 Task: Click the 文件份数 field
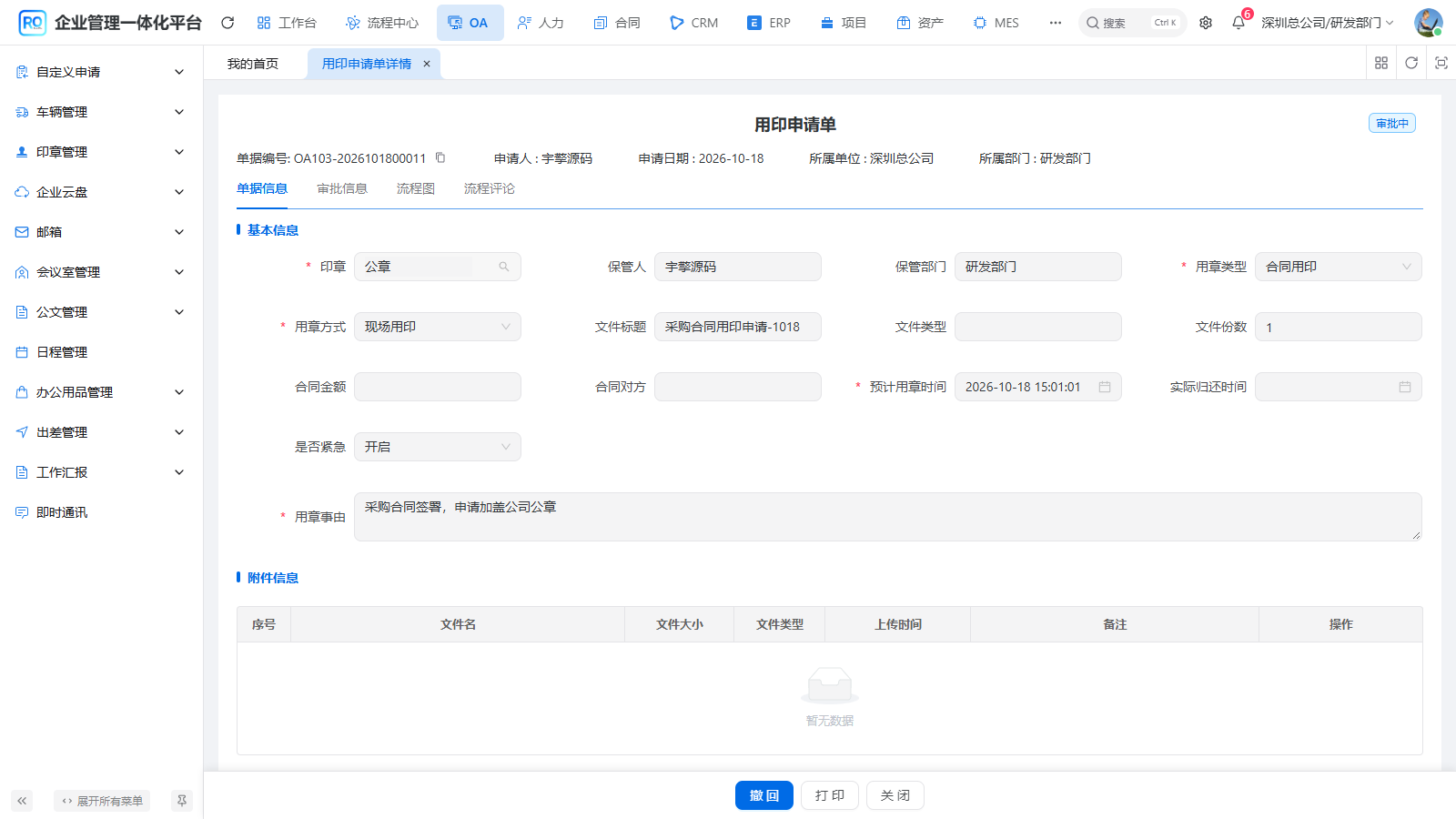pyautogui.click(x=1339, y=327)
